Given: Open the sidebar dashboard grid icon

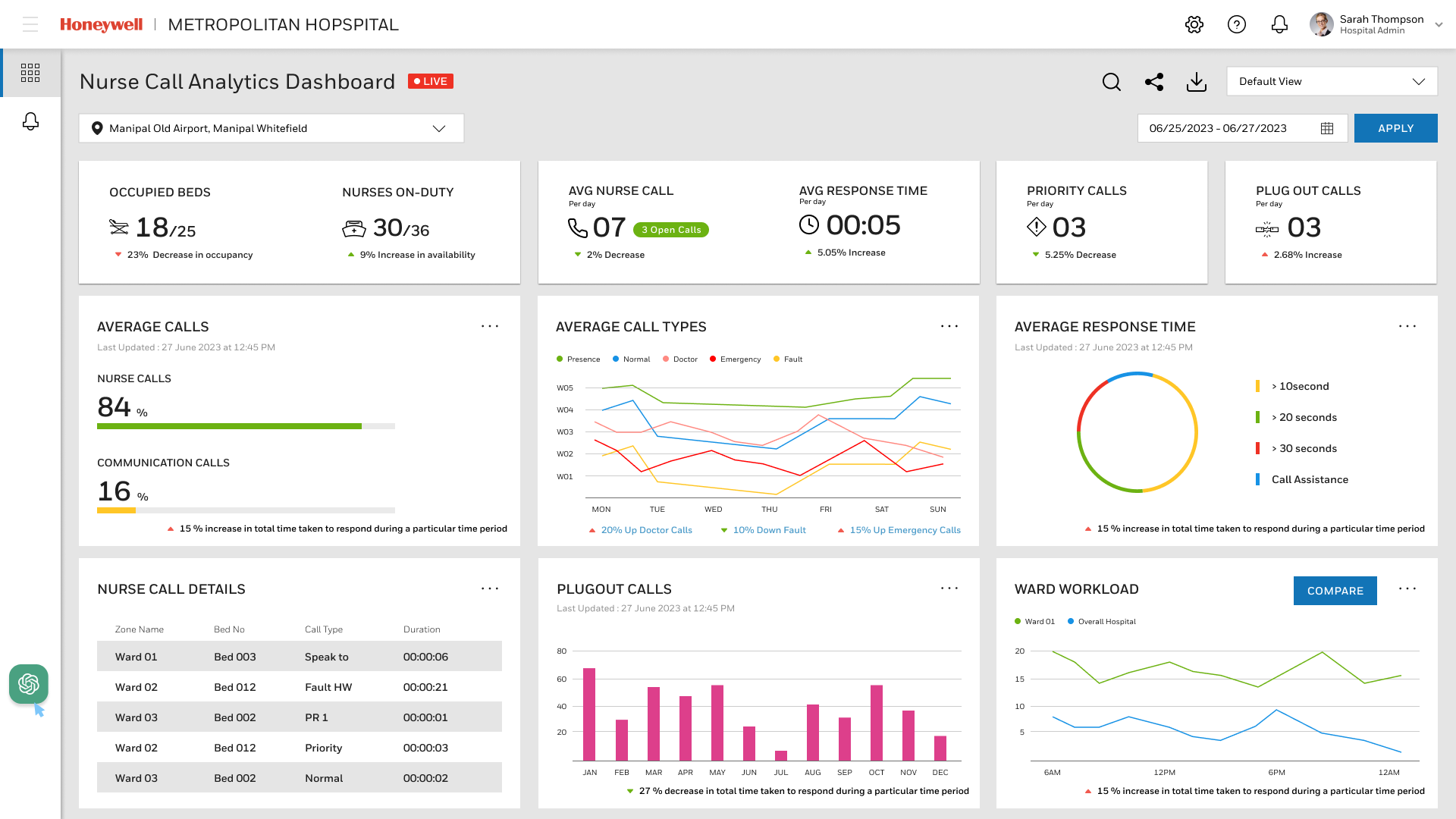Looking at the screenshot, I should [x=30, y=73].
